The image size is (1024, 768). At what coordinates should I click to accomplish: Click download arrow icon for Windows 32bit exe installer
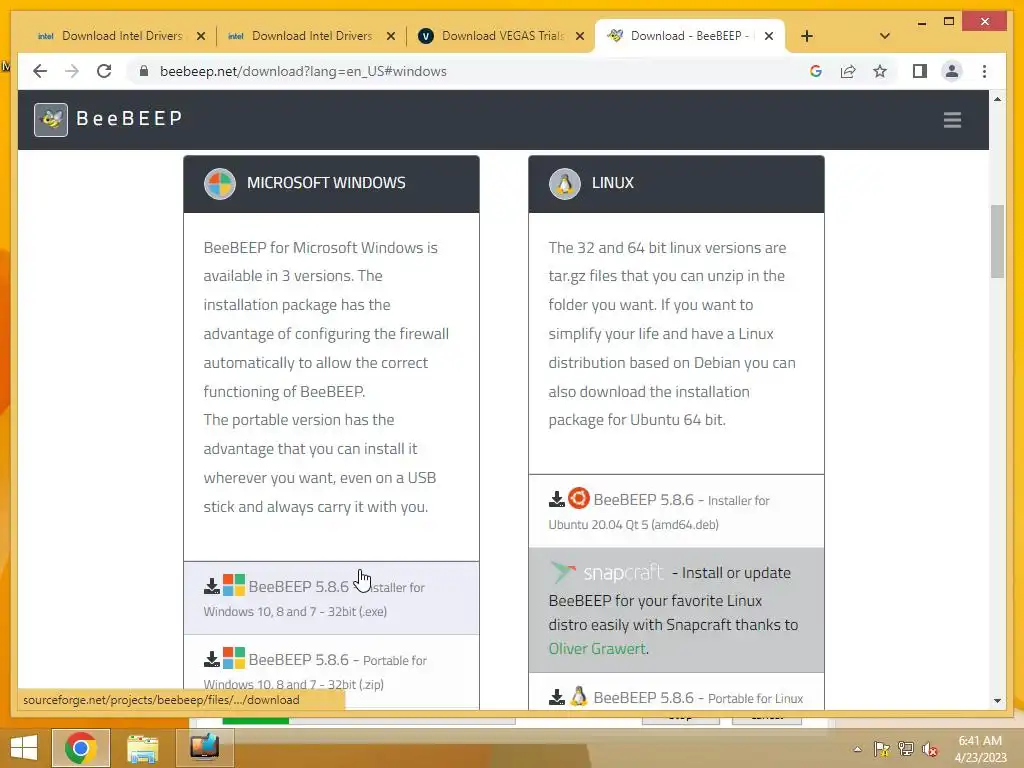(212, 586)
